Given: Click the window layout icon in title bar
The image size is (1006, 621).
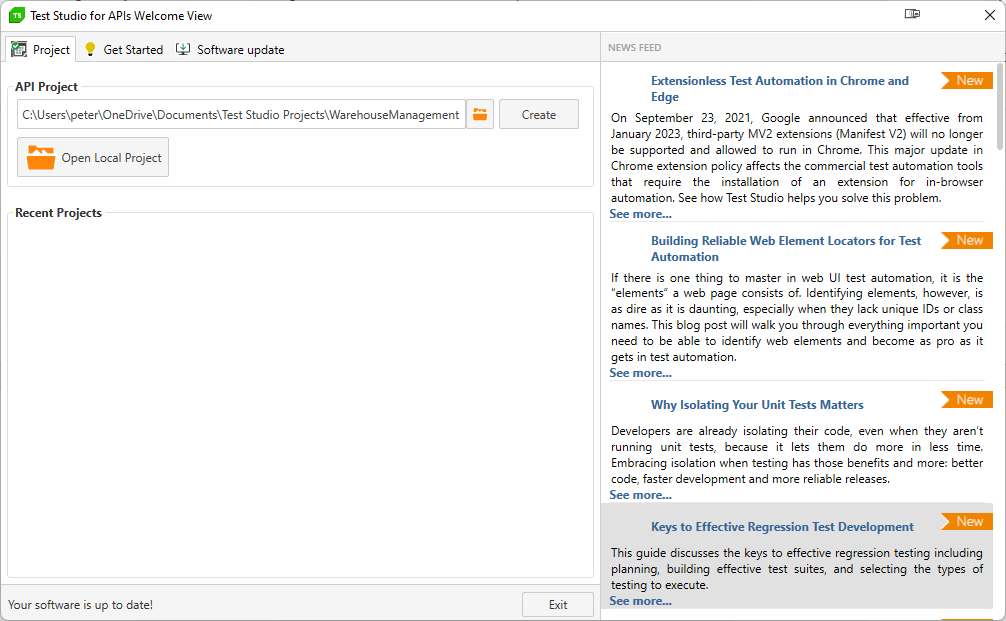Looking at the screenshot, I should click(x=912, y=13).
